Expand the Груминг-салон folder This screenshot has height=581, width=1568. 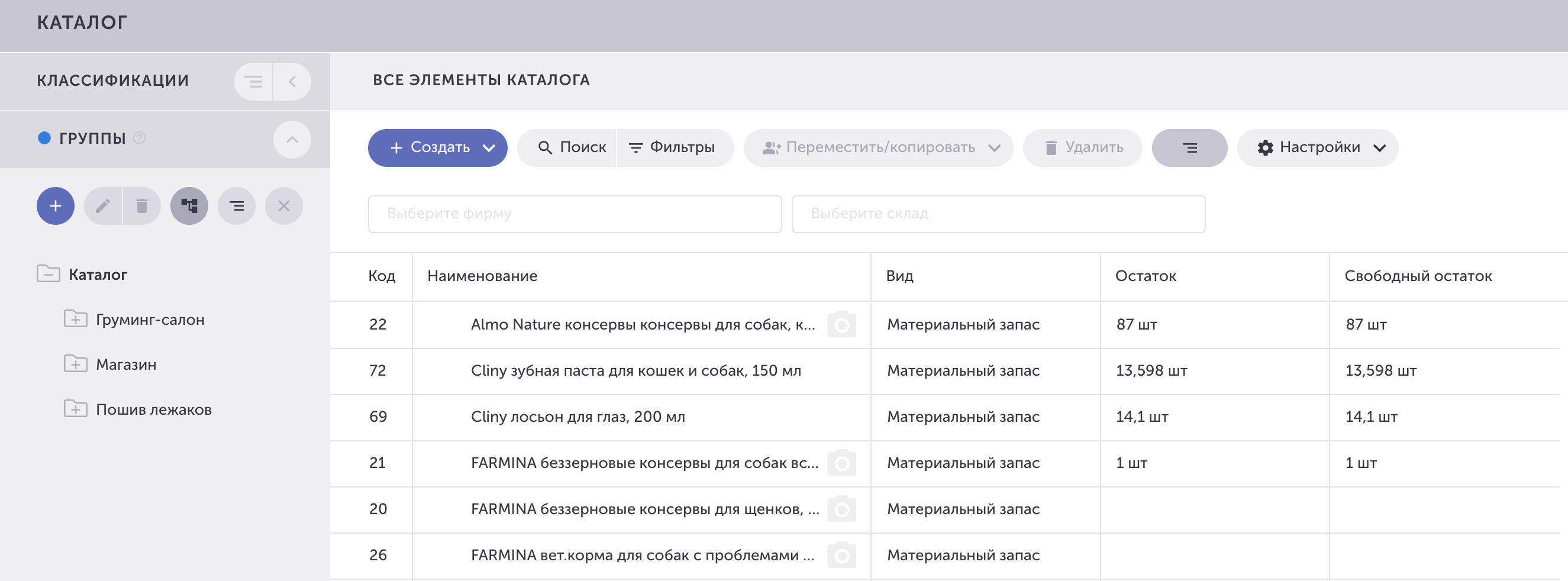(76, 318)
